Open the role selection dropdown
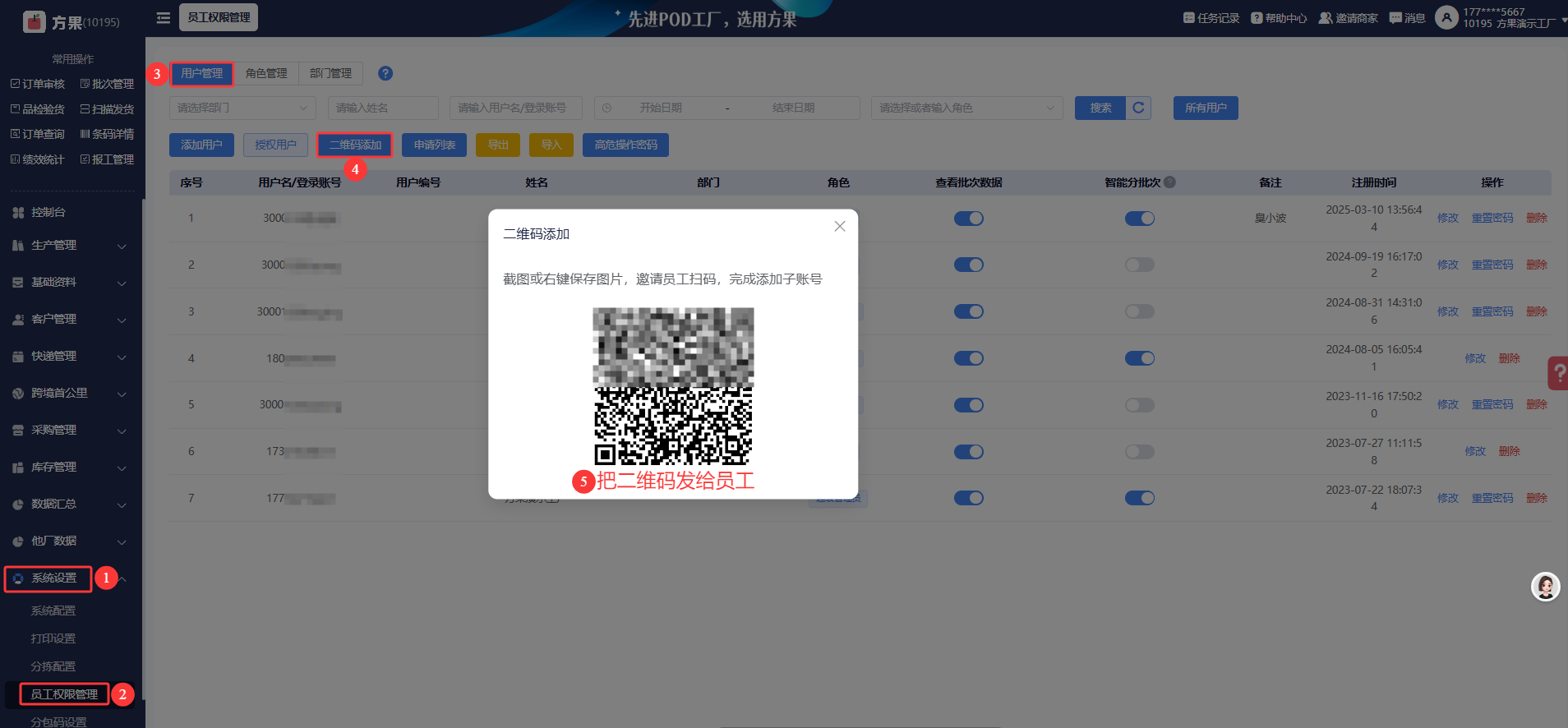Viewport: 1568px width, 728px height. click(x=966, y=108)
